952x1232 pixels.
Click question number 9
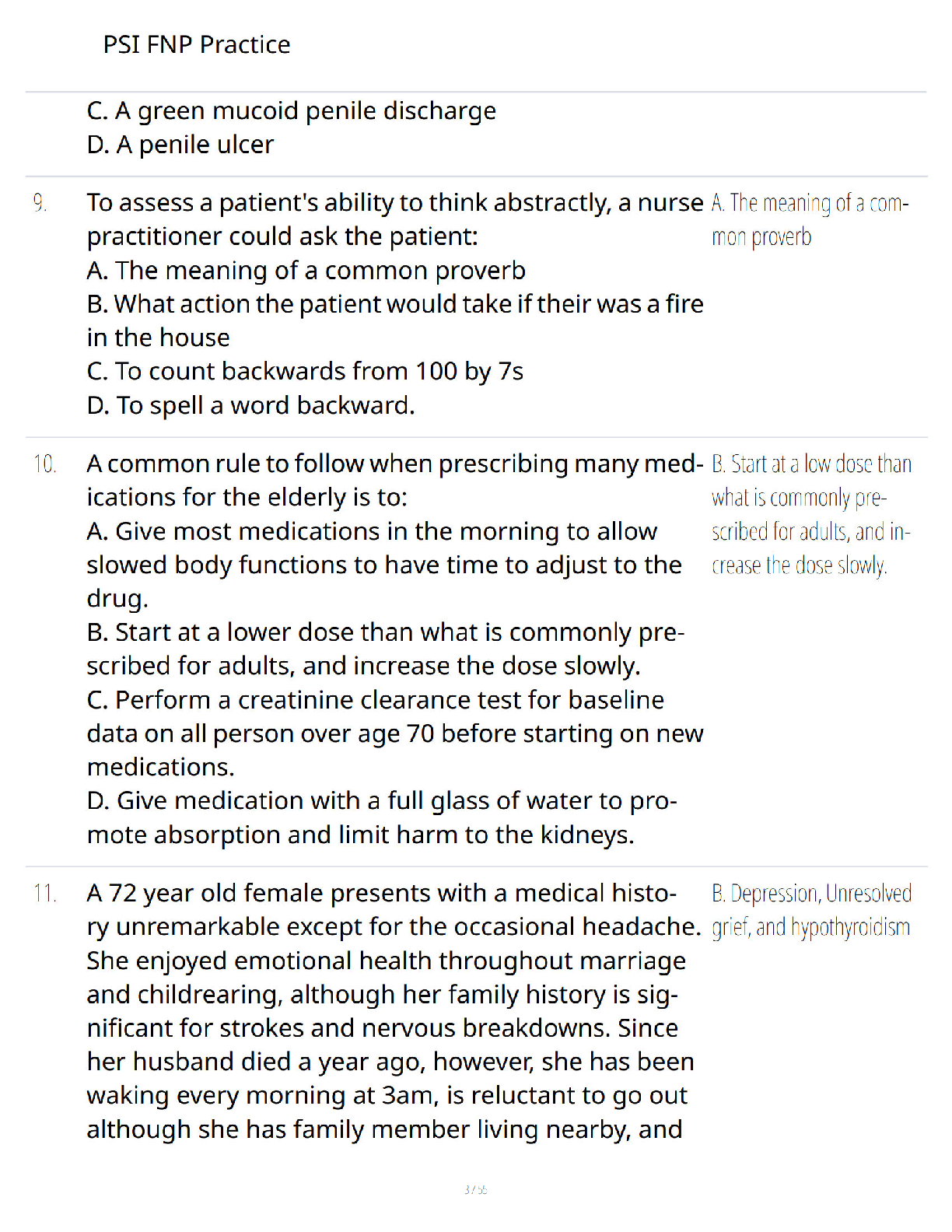tap(40, 203)
